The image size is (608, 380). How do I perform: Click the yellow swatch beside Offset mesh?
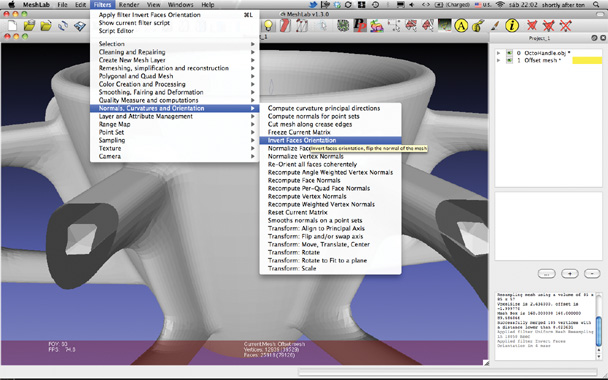point(587,60)
